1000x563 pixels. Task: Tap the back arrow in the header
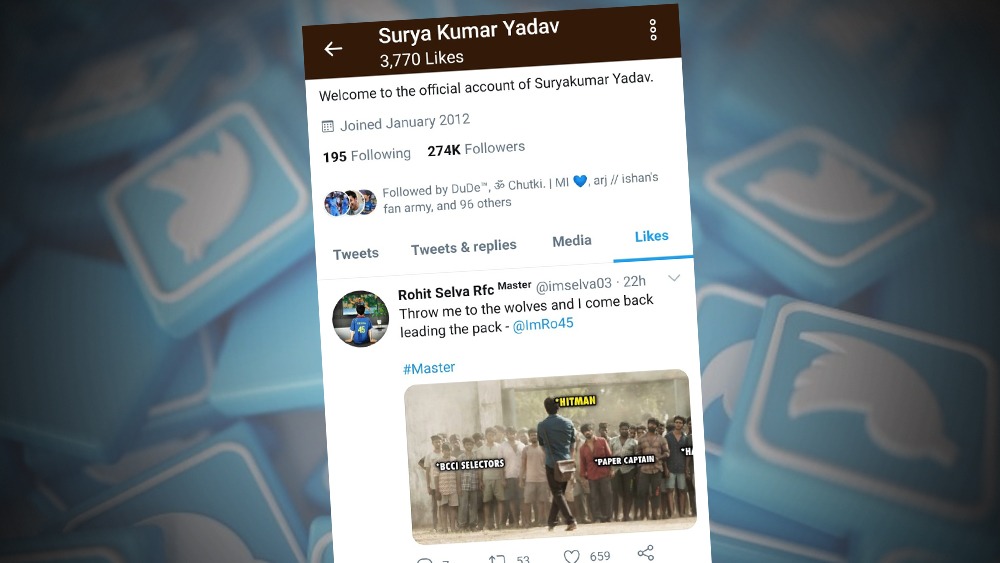pyautogui.click(x=333, y=48)
